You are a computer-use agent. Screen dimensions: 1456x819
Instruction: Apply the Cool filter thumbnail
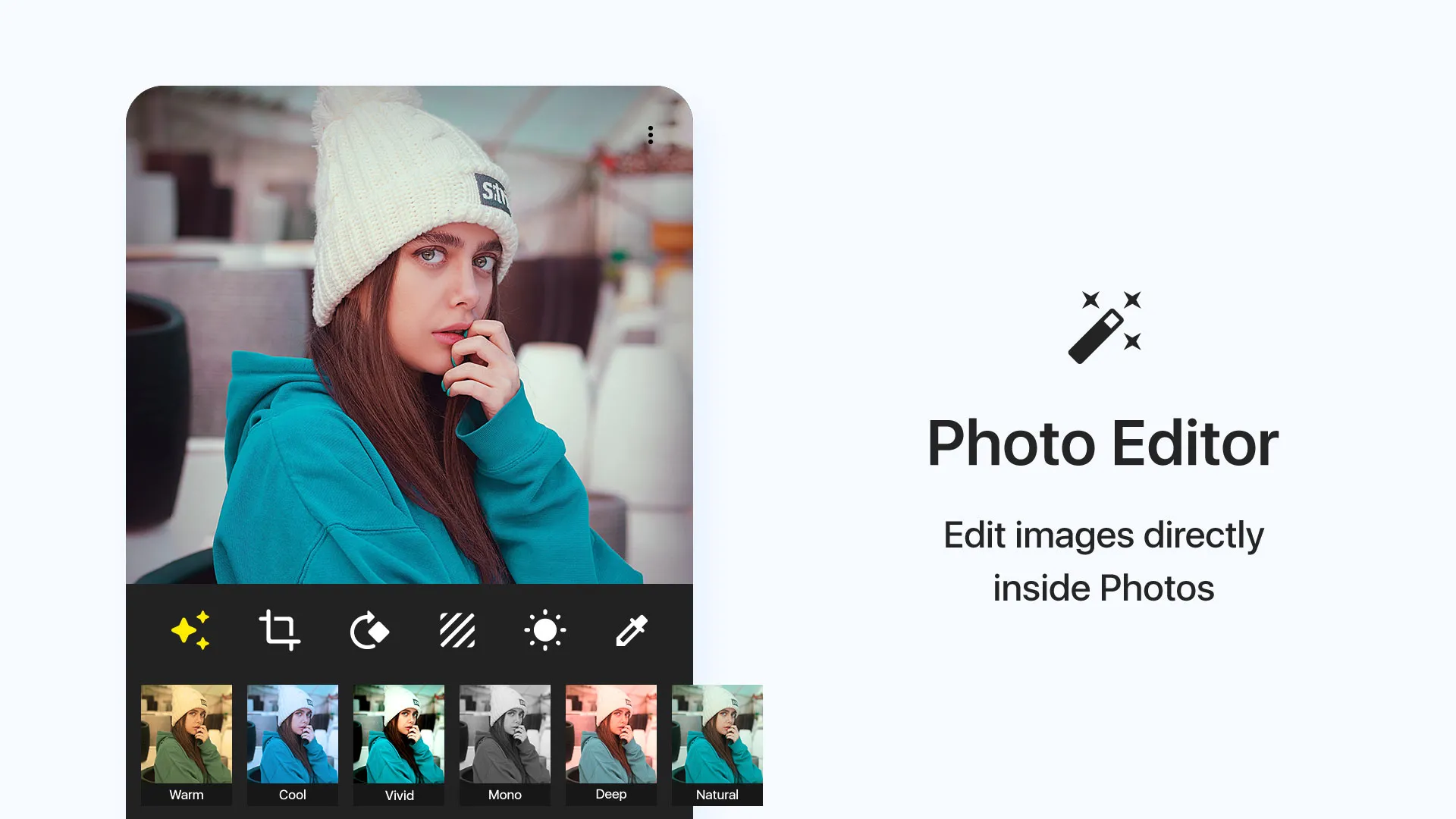pyautogui.click(x=293, y=745)
